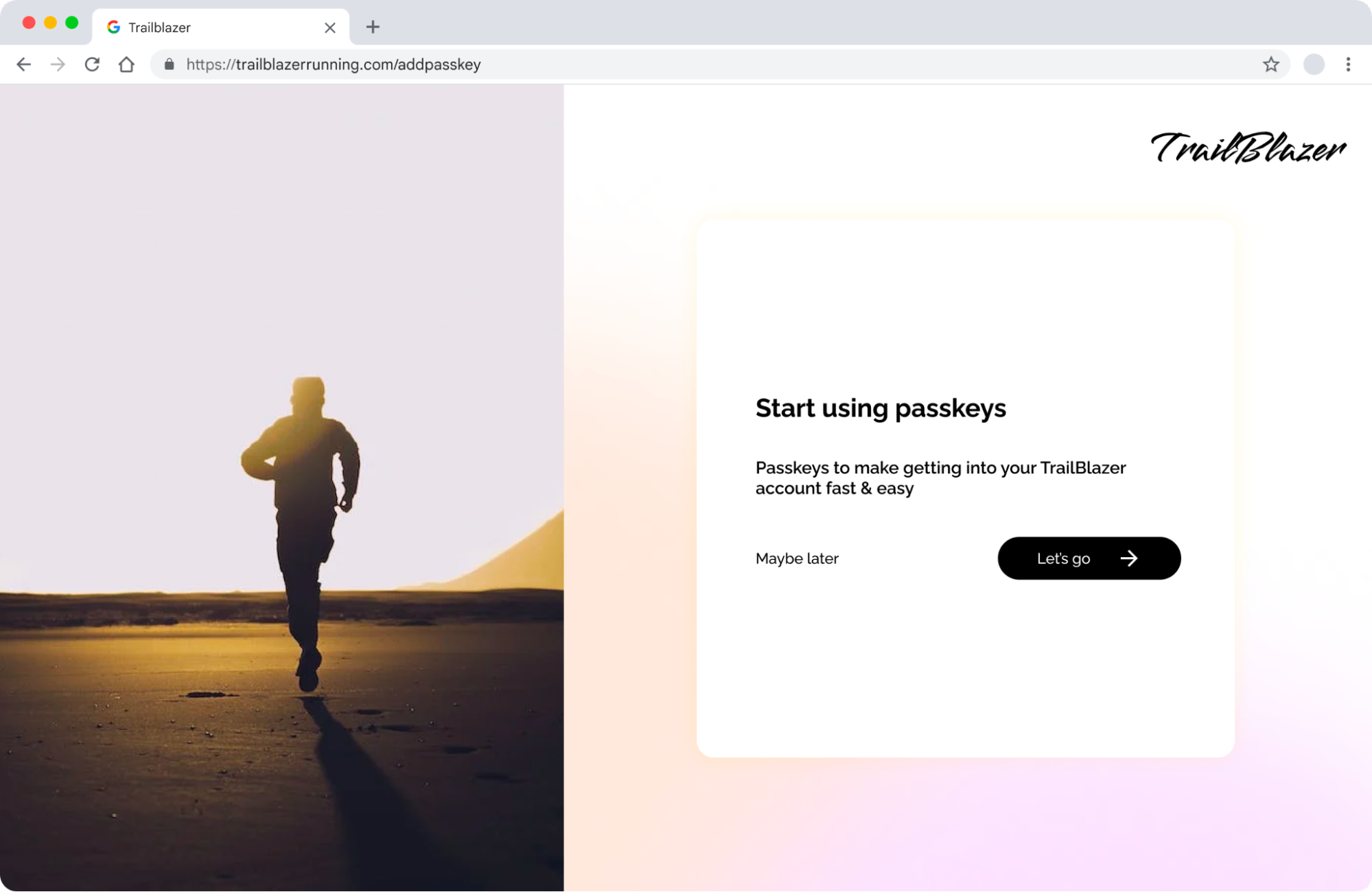
Task: Click the new tab plus button
Action: point(373,27)
